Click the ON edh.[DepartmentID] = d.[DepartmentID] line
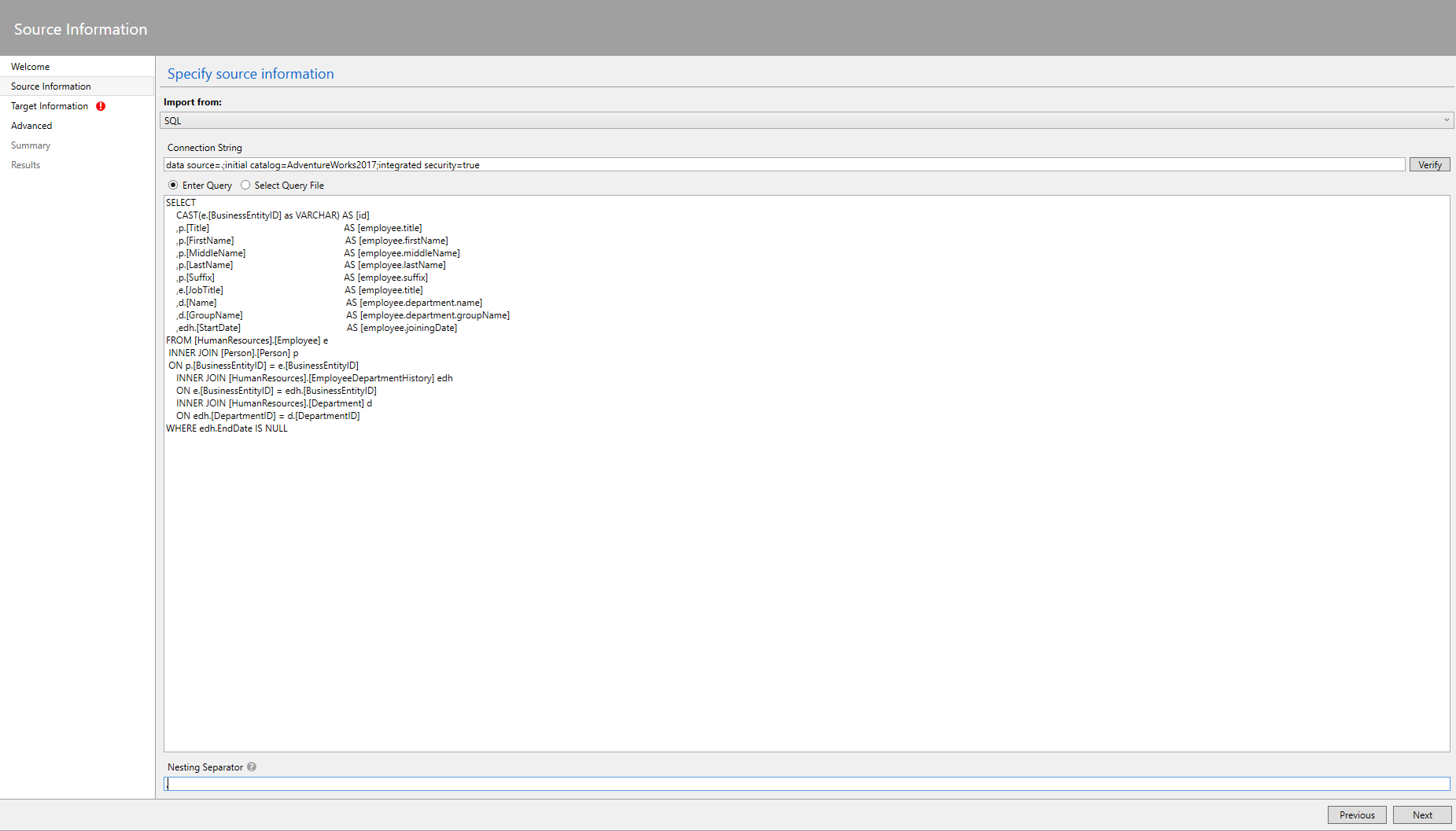 tap(267, 416)
